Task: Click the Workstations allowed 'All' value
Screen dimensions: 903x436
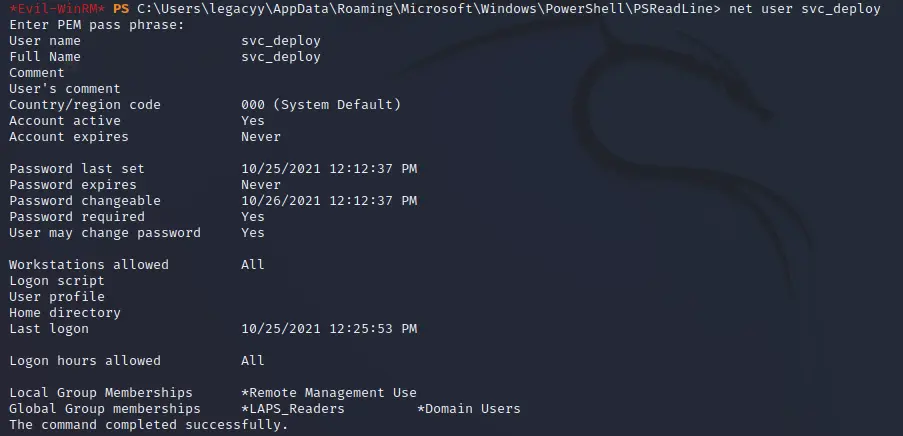Action: tap(253, 265)
